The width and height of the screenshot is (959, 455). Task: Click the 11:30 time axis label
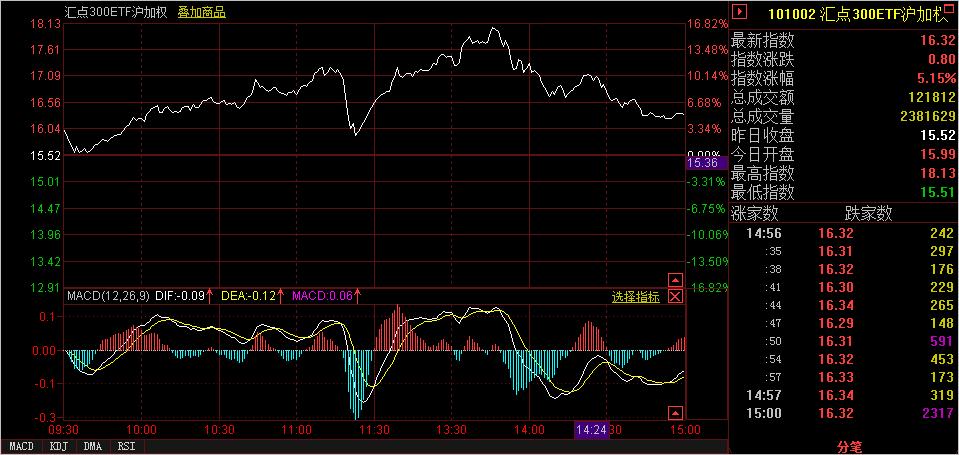point(374,430)
